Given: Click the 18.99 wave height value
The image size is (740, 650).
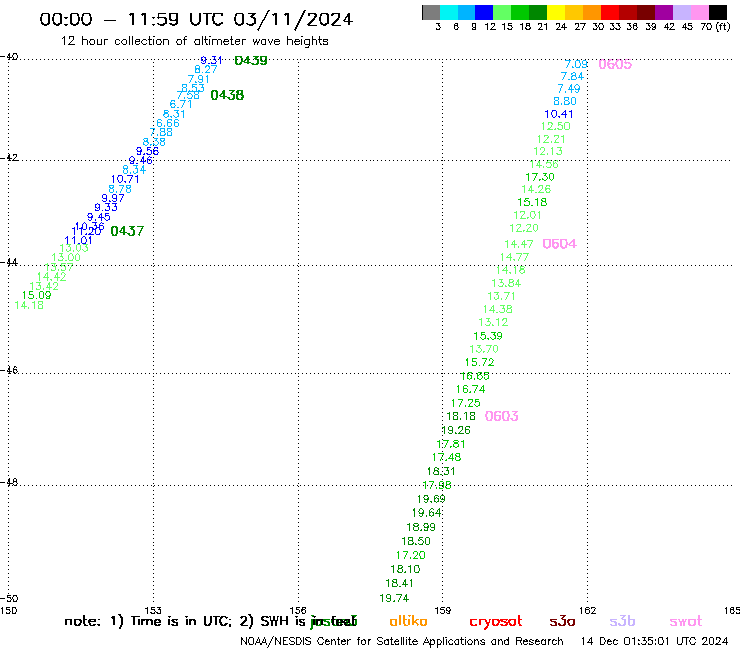Looking at the screenshot, I should 421,527.
